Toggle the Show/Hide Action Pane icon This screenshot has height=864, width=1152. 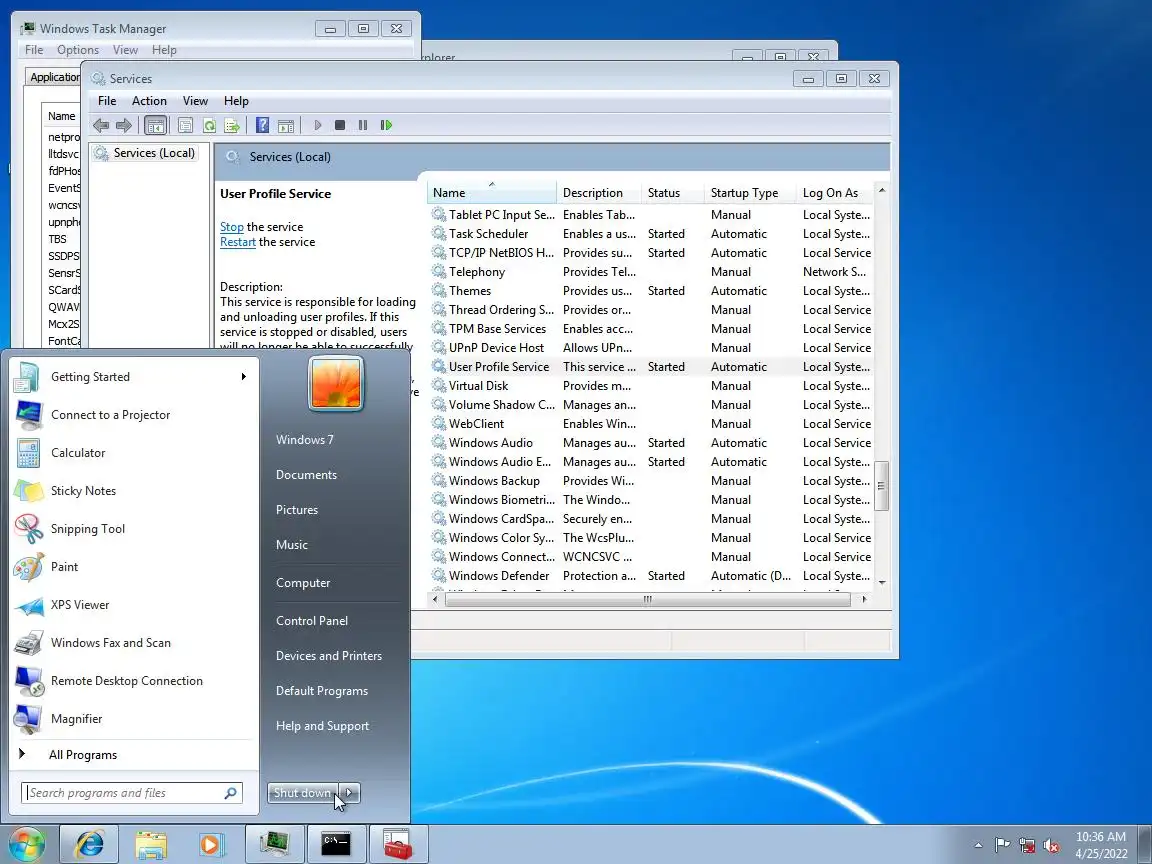[286, 126]
